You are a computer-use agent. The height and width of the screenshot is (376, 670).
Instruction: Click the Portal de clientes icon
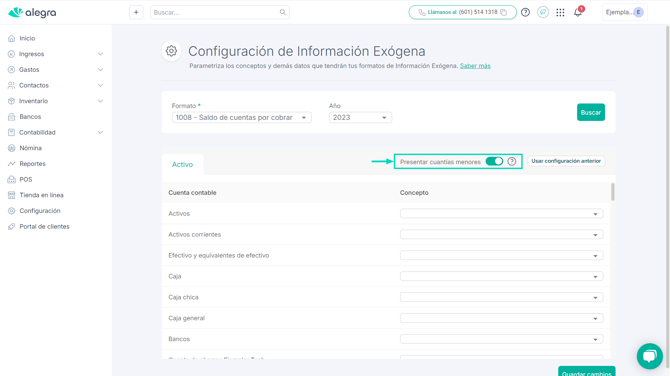[12, 226]
